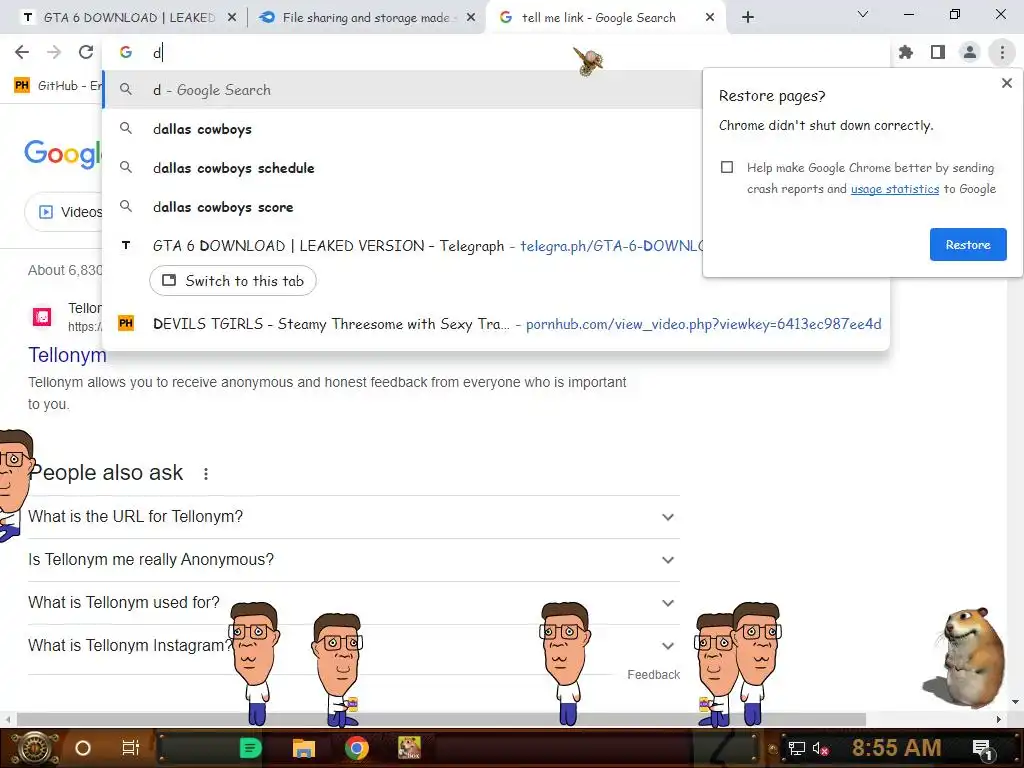Click the muted volume tray icon
Viewport: 1024px width, 768px height.
click(x=820, y=748)
